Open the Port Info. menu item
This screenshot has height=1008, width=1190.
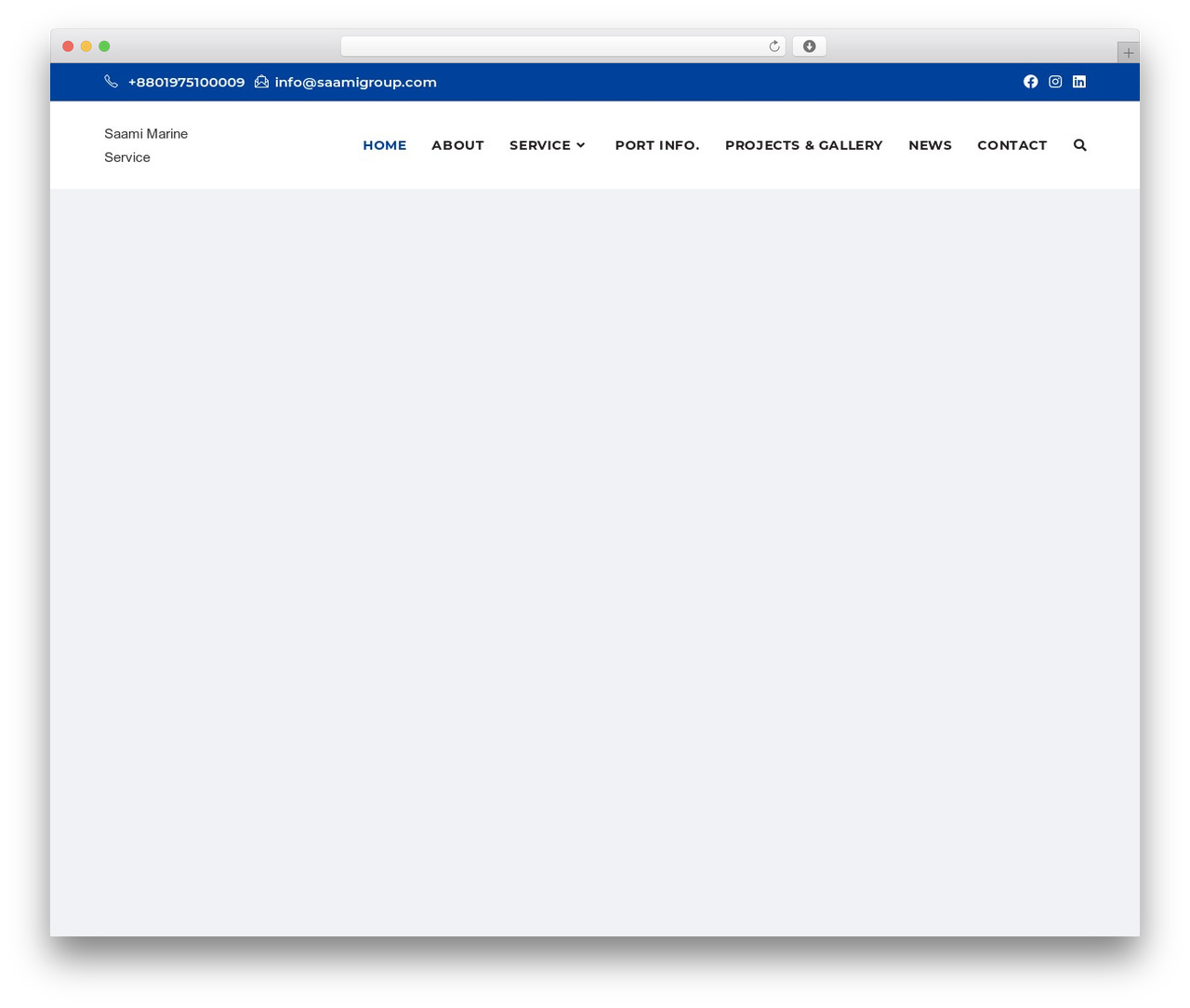pos(657,145)
